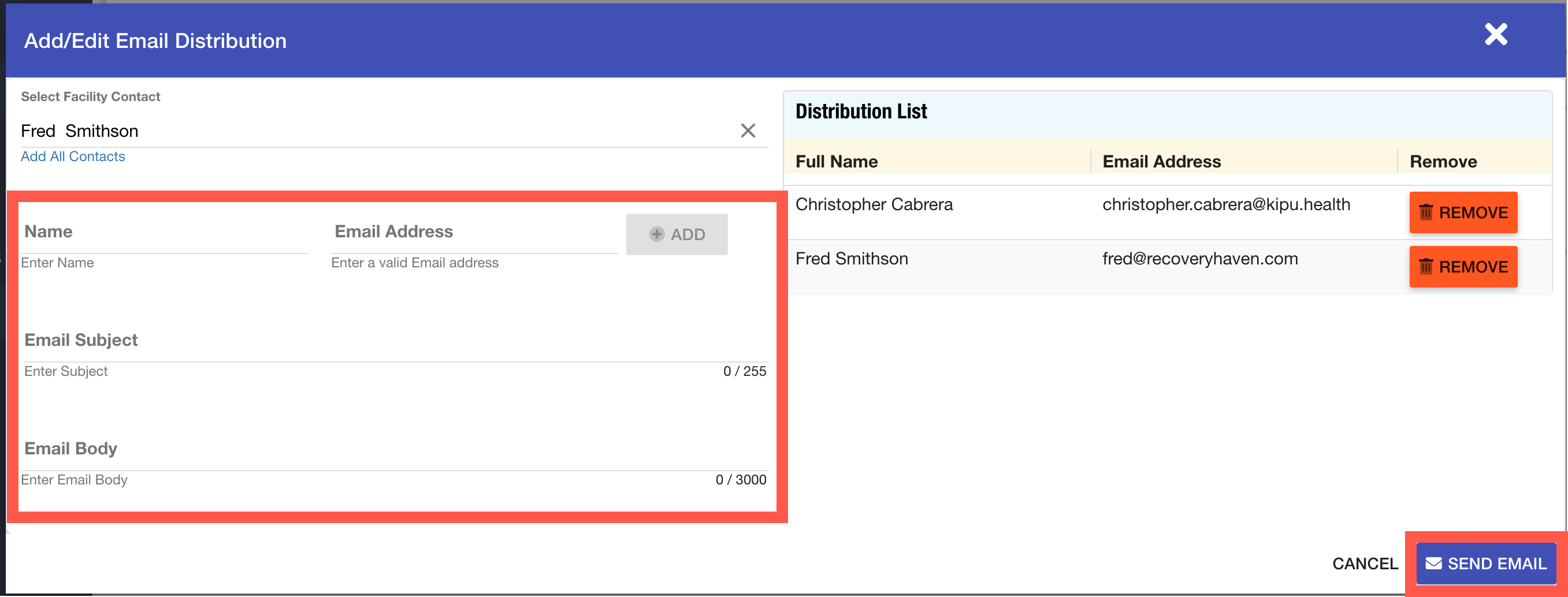Viewport: 1568px width, 597px height.
Task: Click the christopher.cabrera@kipu.health email cell
Action: 1226,204
